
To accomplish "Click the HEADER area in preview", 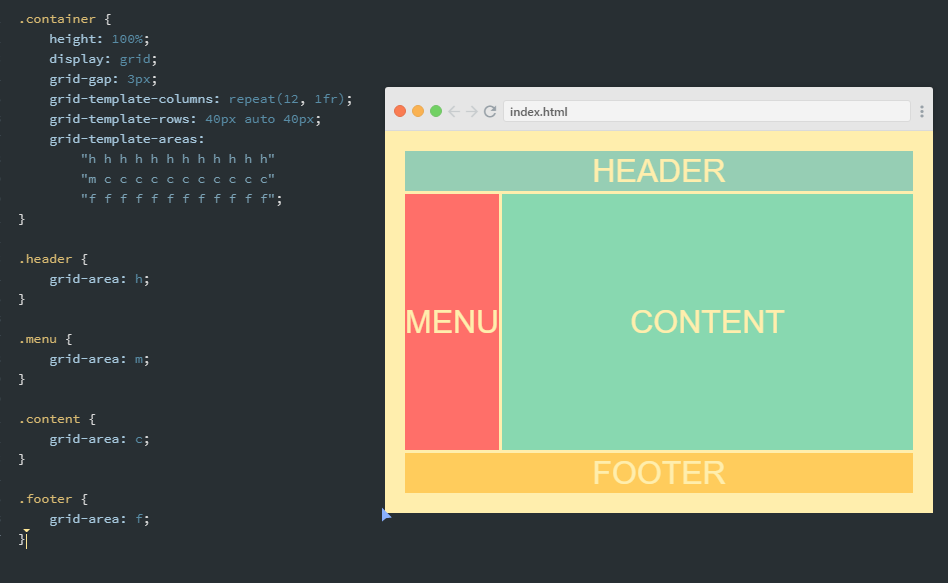I will point(659,171).
